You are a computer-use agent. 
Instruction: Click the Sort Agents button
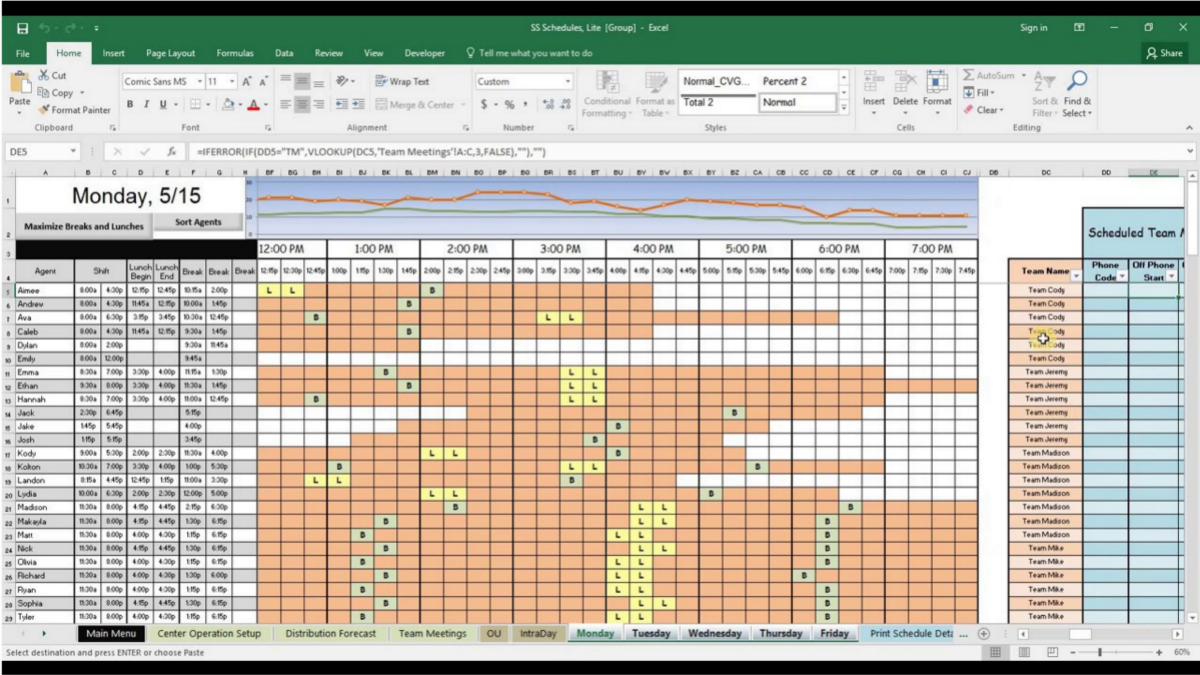198,221
